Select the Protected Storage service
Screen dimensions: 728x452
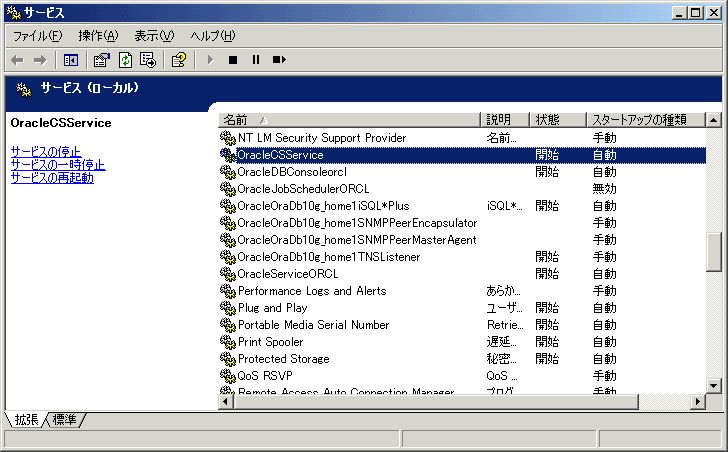284,359
